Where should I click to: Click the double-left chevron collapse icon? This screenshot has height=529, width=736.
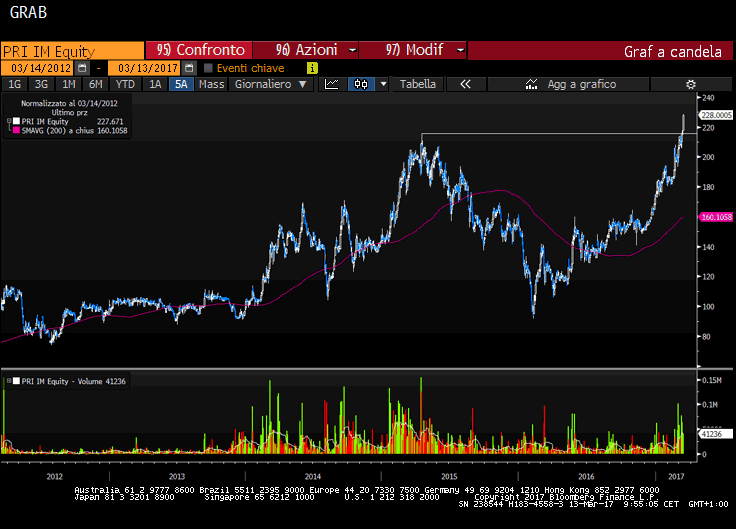pos(465,85)
